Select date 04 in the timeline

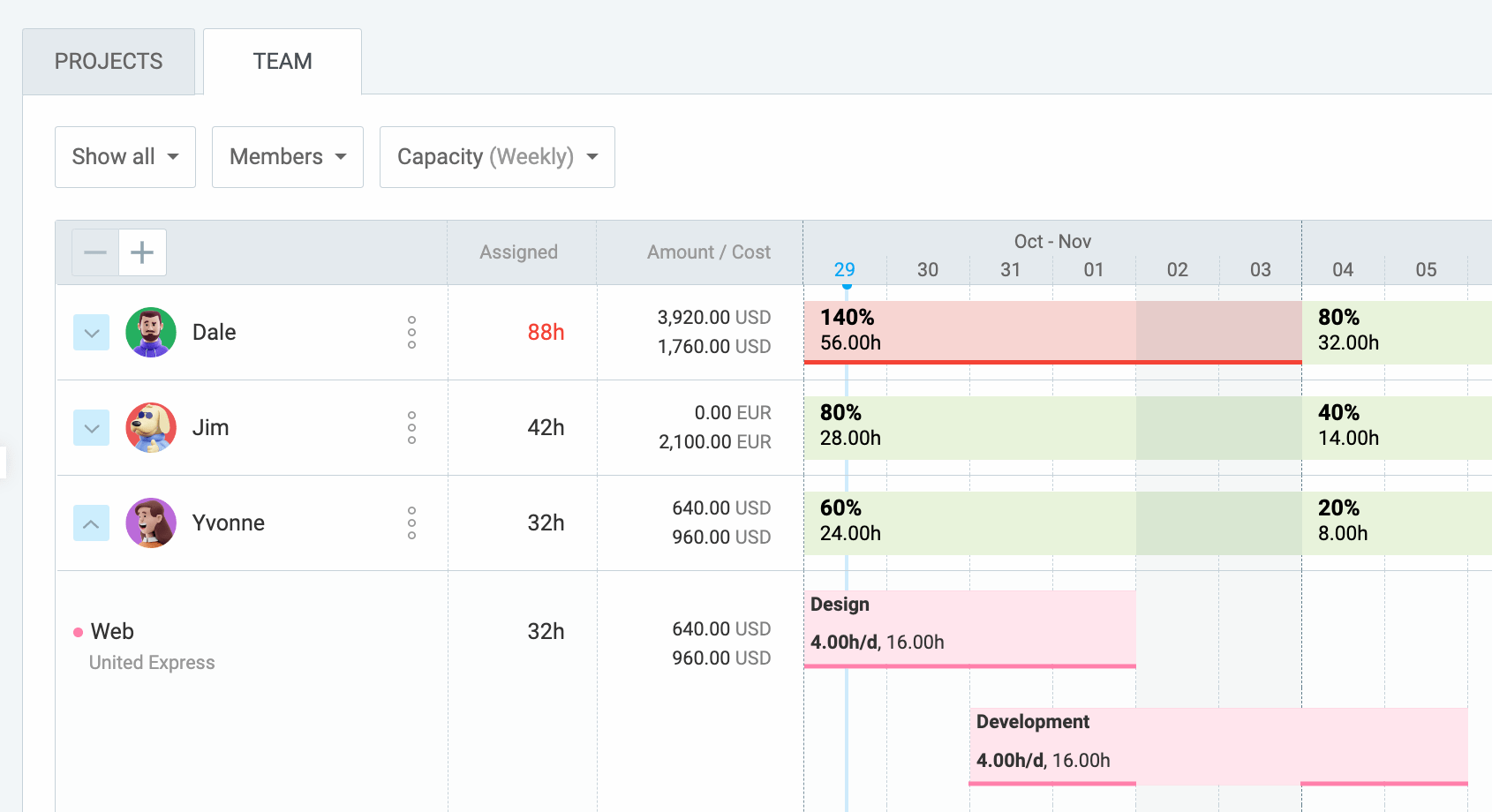1343,270
